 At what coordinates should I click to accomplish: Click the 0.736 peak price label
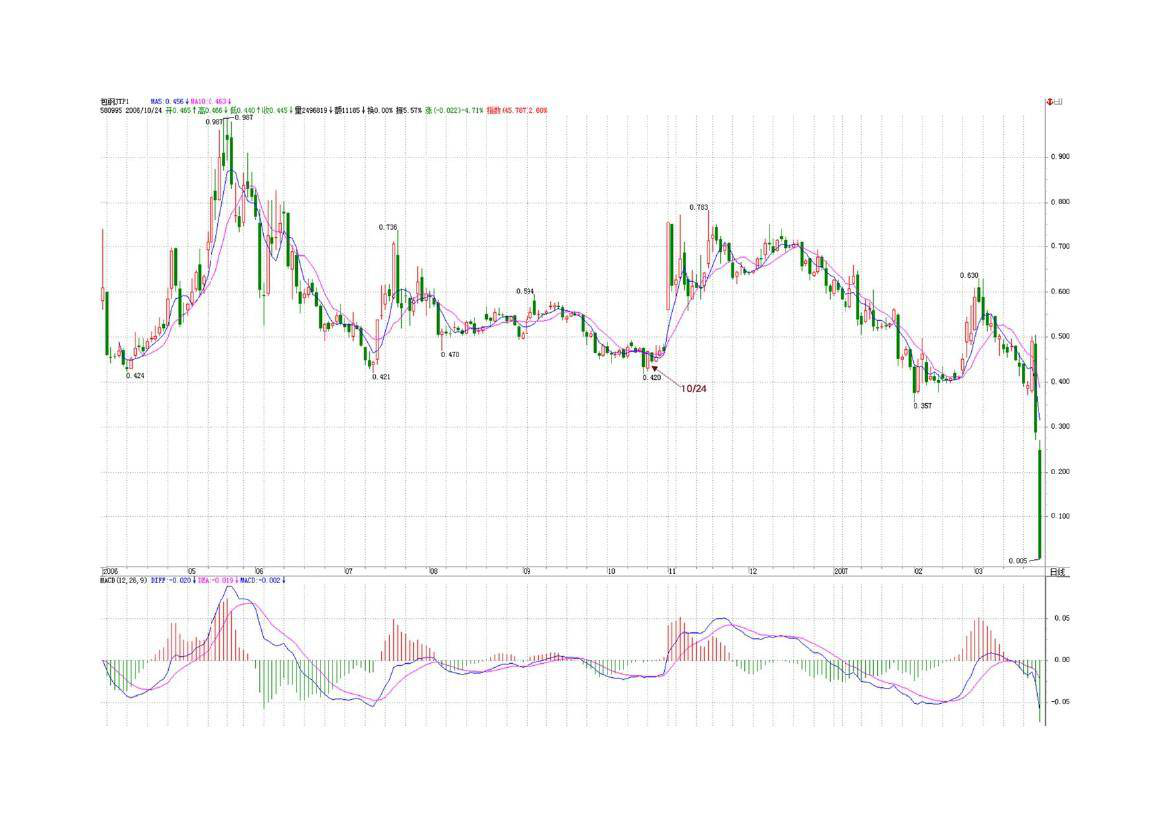coord(388,227)
